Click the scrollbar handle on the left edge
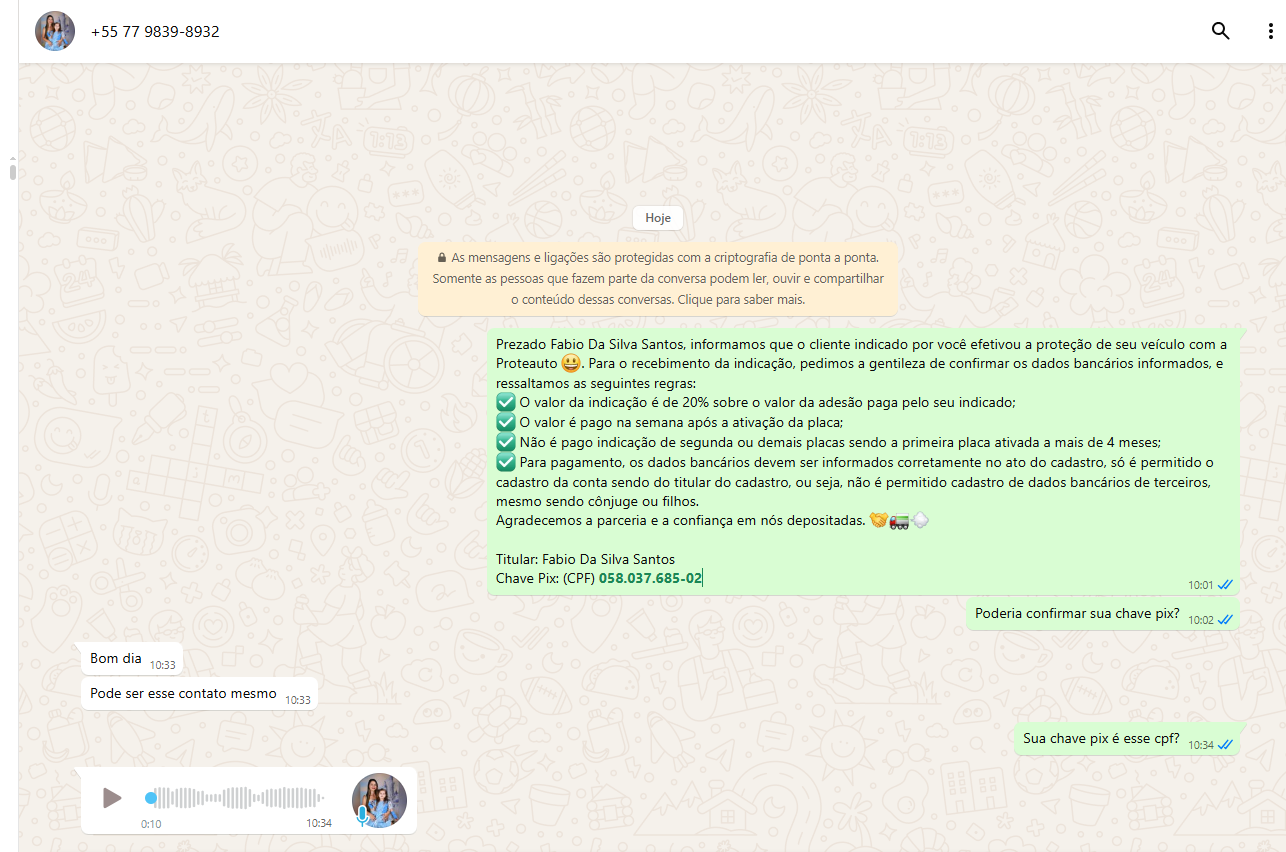1286x852 pixels. tap(13, 172)
